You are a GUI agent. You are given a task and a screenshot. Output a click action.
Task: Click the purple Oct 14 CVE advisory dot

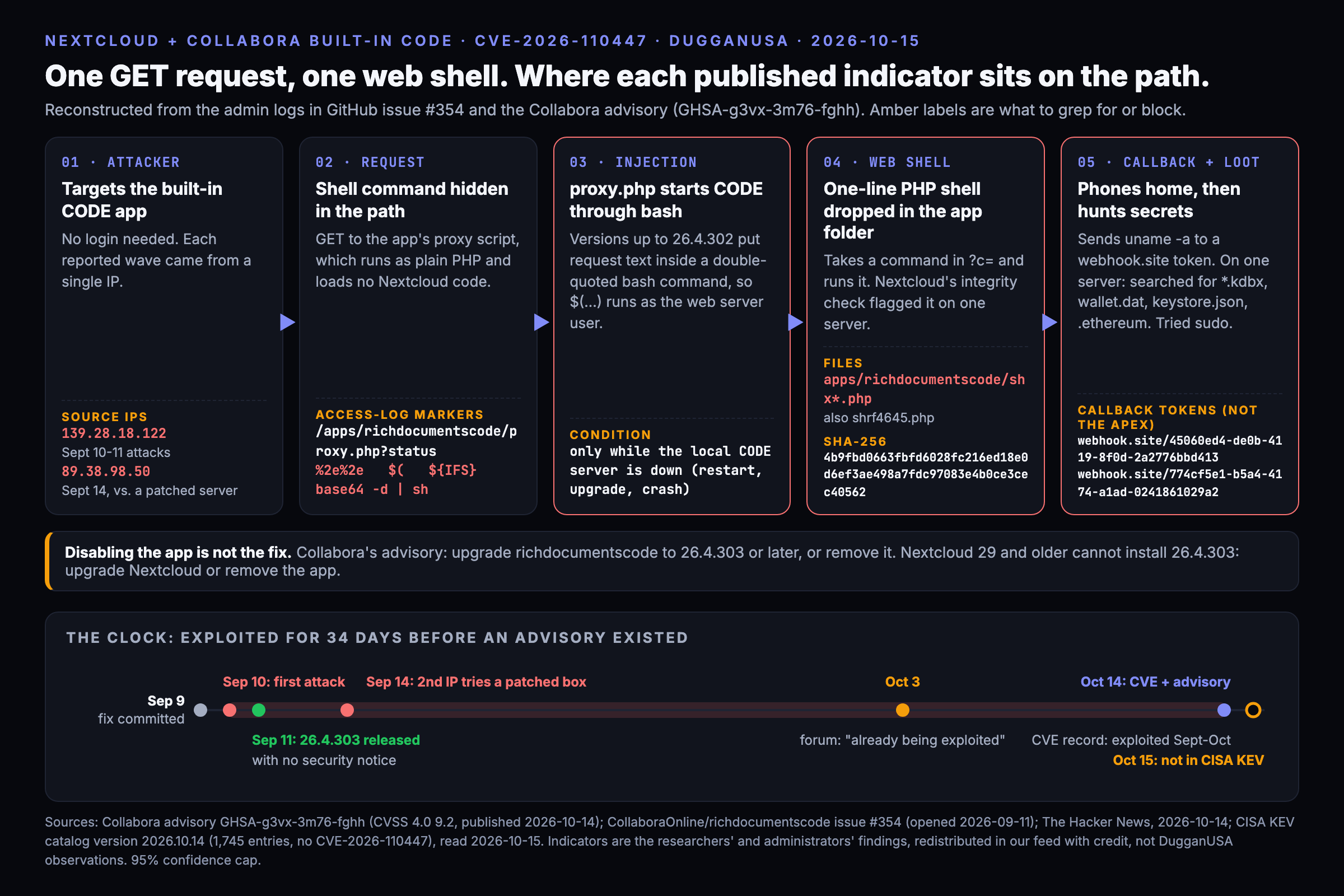(x=1224, y=710)
